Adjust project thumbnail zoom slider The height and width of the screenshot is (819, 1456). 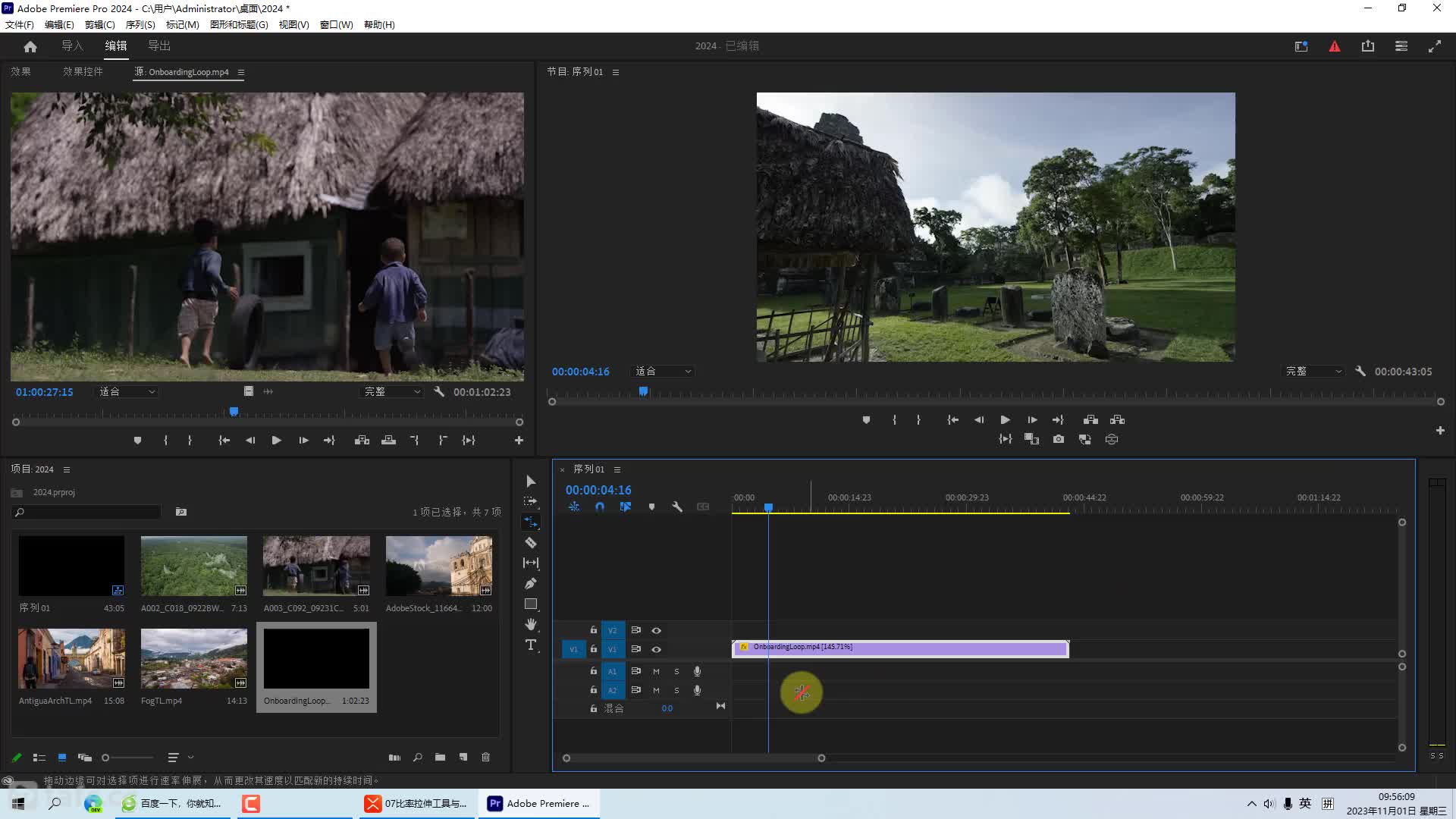(x=105, y=758)
